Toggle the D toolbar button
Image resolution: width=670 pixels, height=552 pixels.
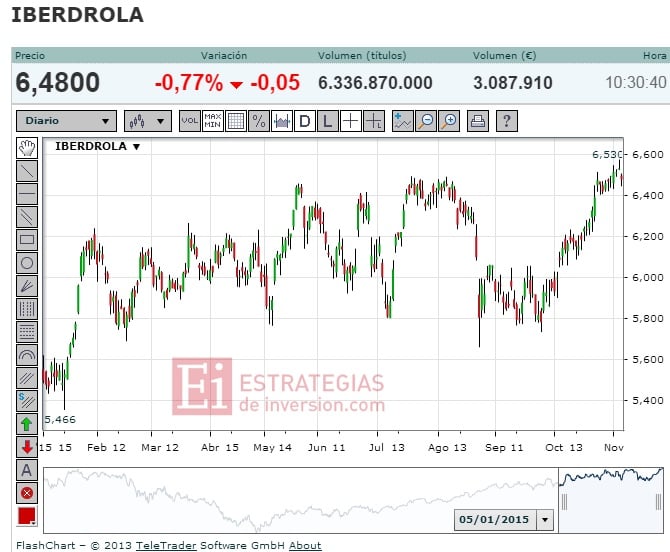[305, 121]
